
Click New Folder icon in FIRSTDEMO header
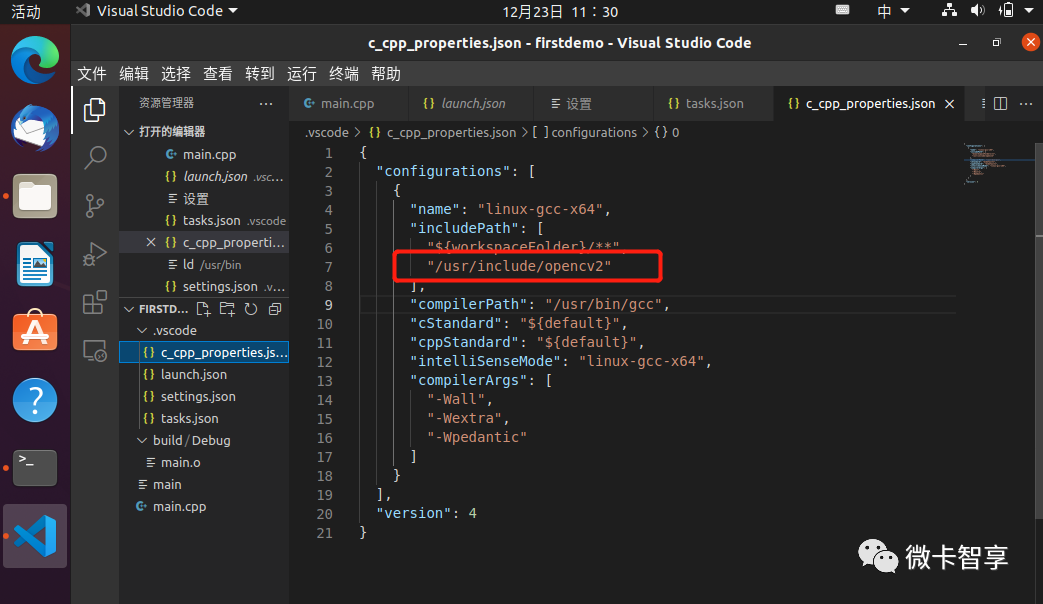(227, 309)
